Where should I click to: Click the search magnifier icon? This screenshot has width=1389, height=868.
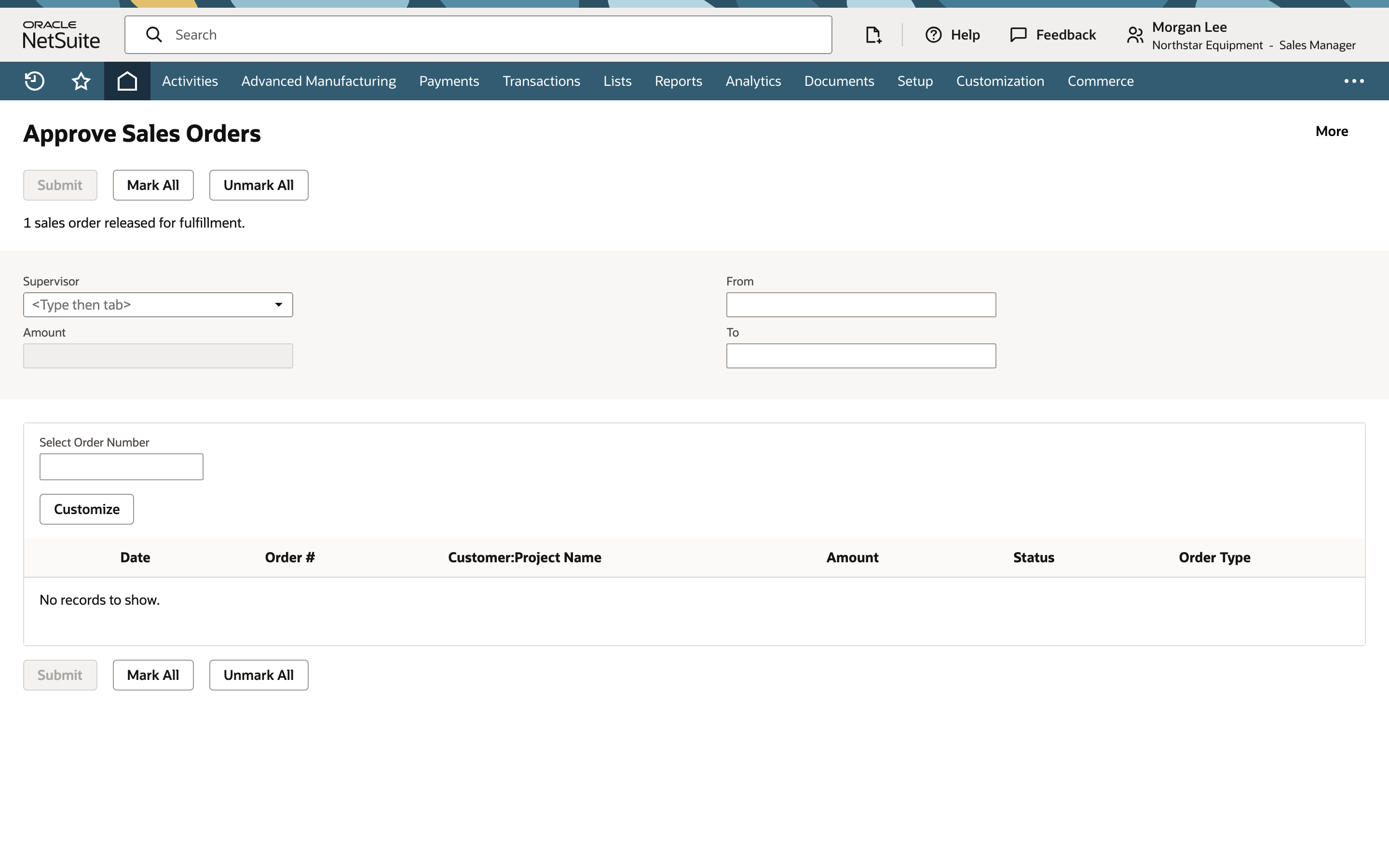154,34
